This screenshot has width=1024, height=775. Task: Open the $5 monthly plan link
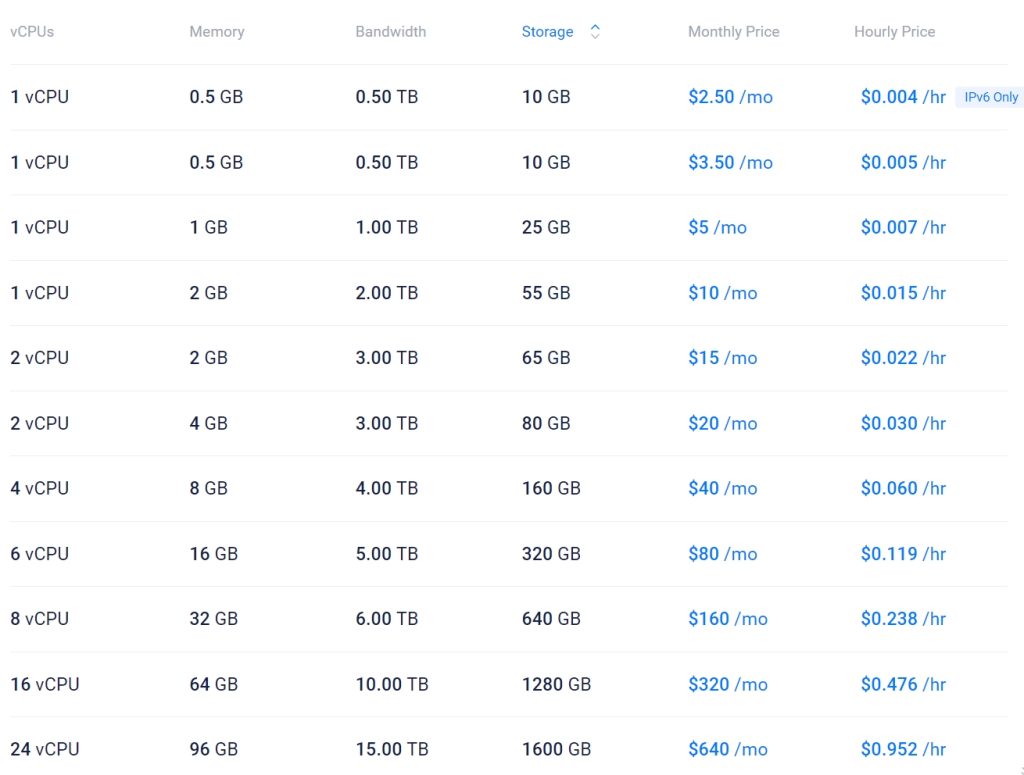[713, 227]
